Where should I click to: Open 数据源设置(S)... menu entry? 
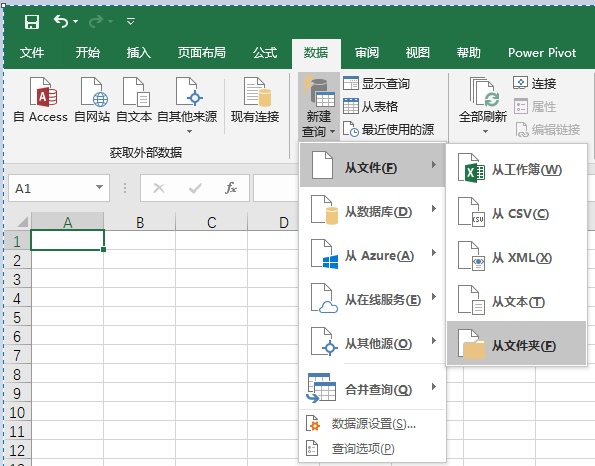tap(372, 423)
